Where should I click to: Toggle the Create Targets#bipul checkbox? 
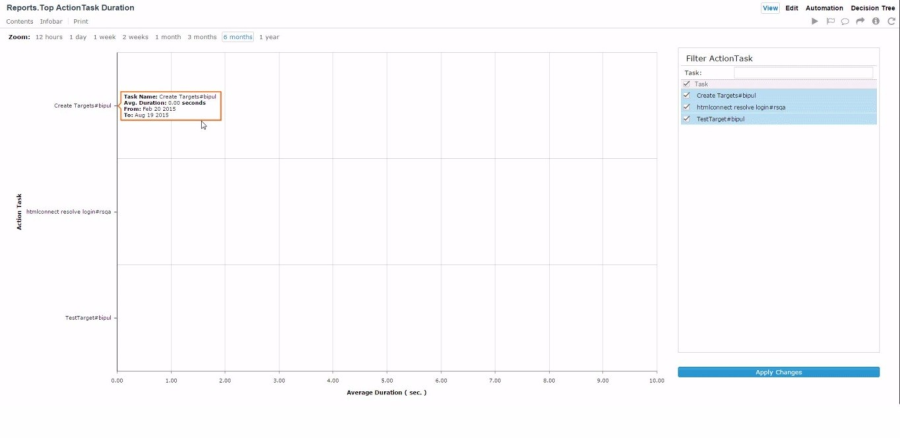pyautogui.click(x=686, y=95)
